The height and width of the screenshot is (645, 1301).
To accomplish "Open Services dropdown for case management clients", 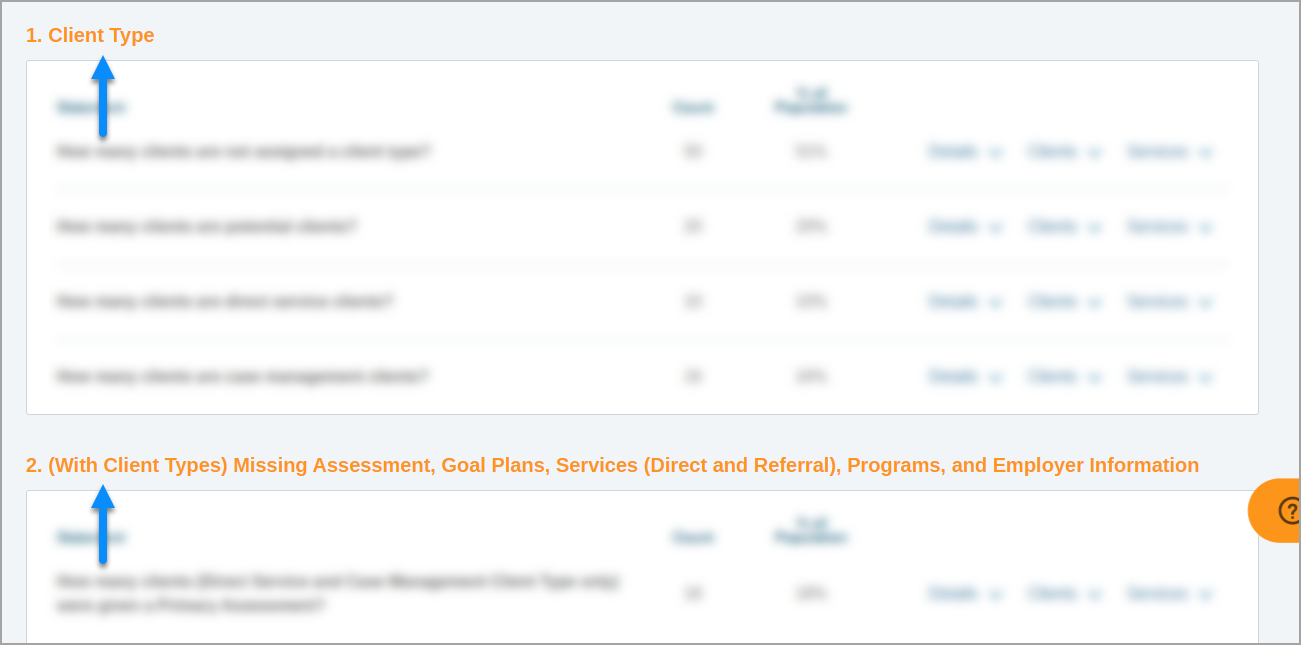I will [1169, 377].
